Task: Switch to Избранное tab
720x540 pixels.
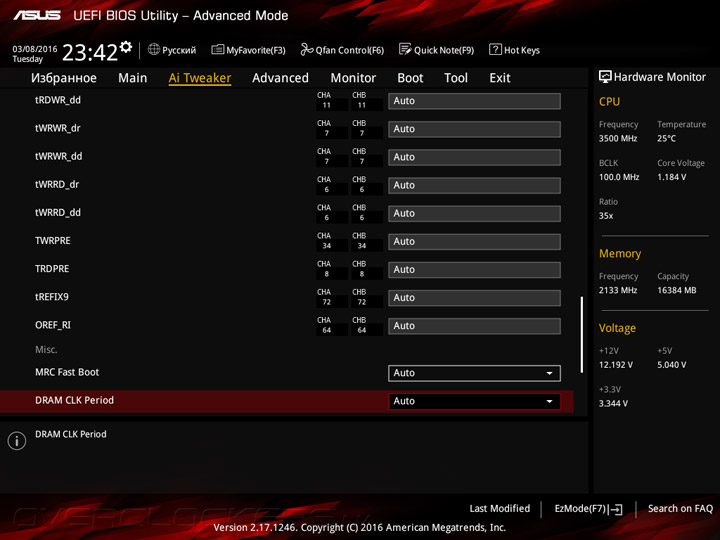Action: [64, 78]
